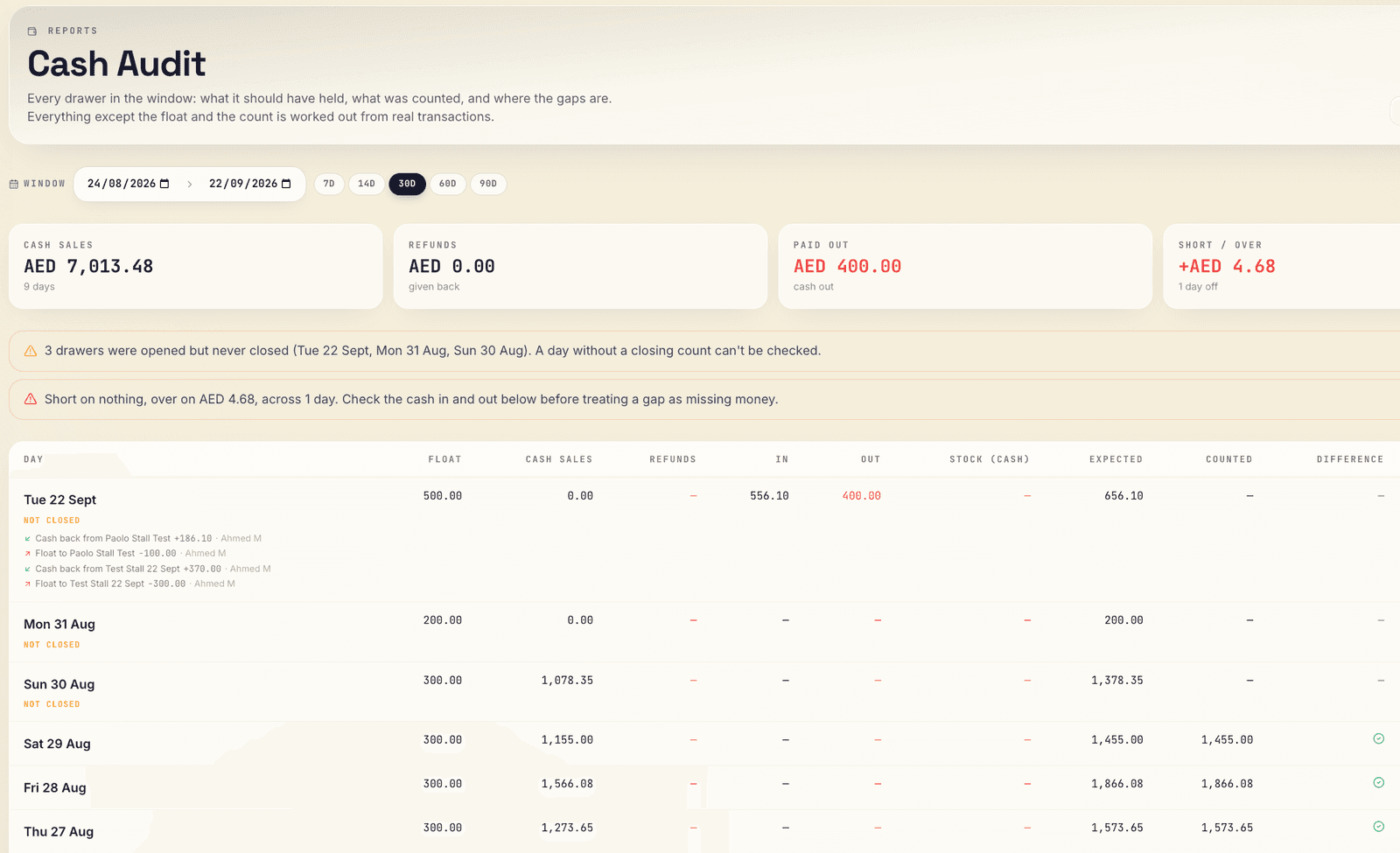This screenshot has height=853, width=1400.
Task: Click the orange warning triangle in the unclosed drawers alert
Action: 31,351
